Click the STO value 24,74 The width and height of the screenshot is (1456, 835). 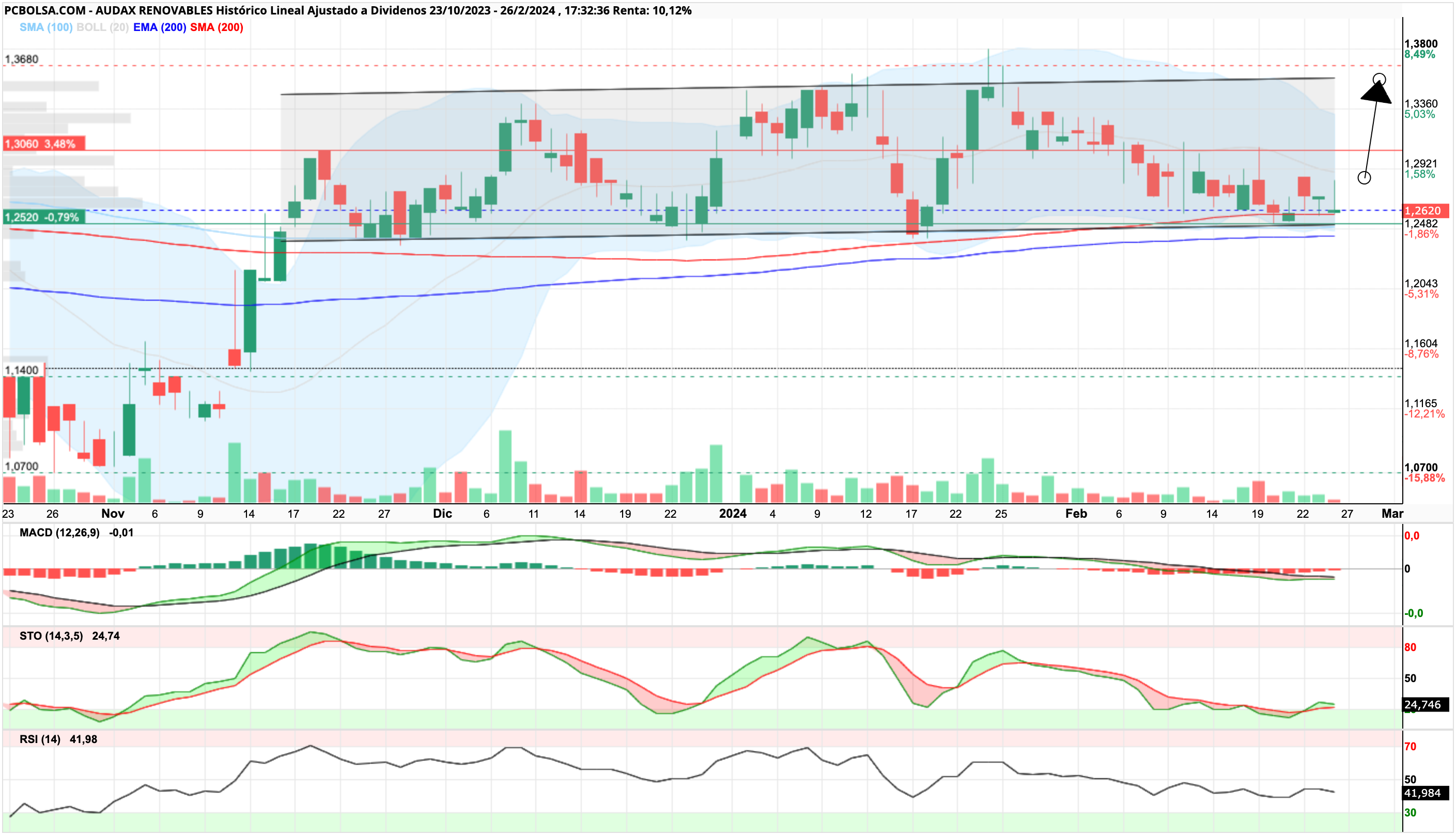click(105, 636)
